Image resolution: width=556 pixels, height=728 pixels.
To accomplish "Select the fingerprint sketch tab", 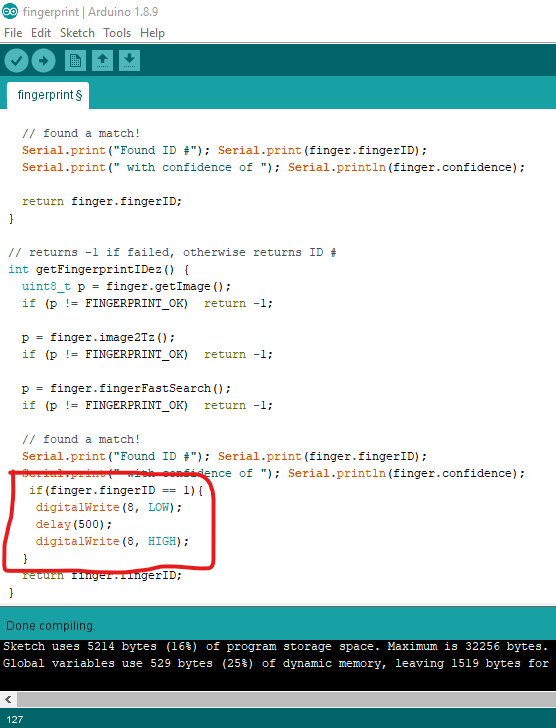I will [x=48, y=95].
